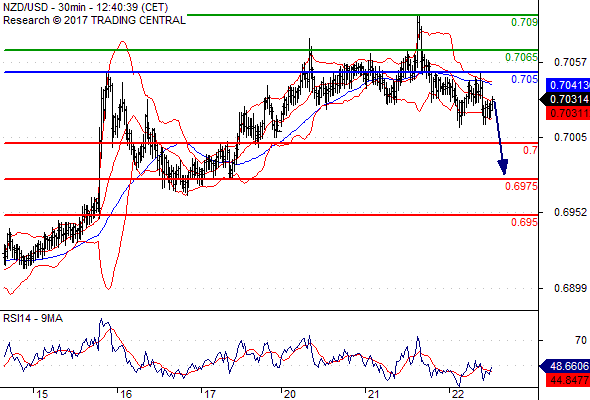Click the RSI 70 level axis label
590x400 pixels.
(x=581, y=341)
